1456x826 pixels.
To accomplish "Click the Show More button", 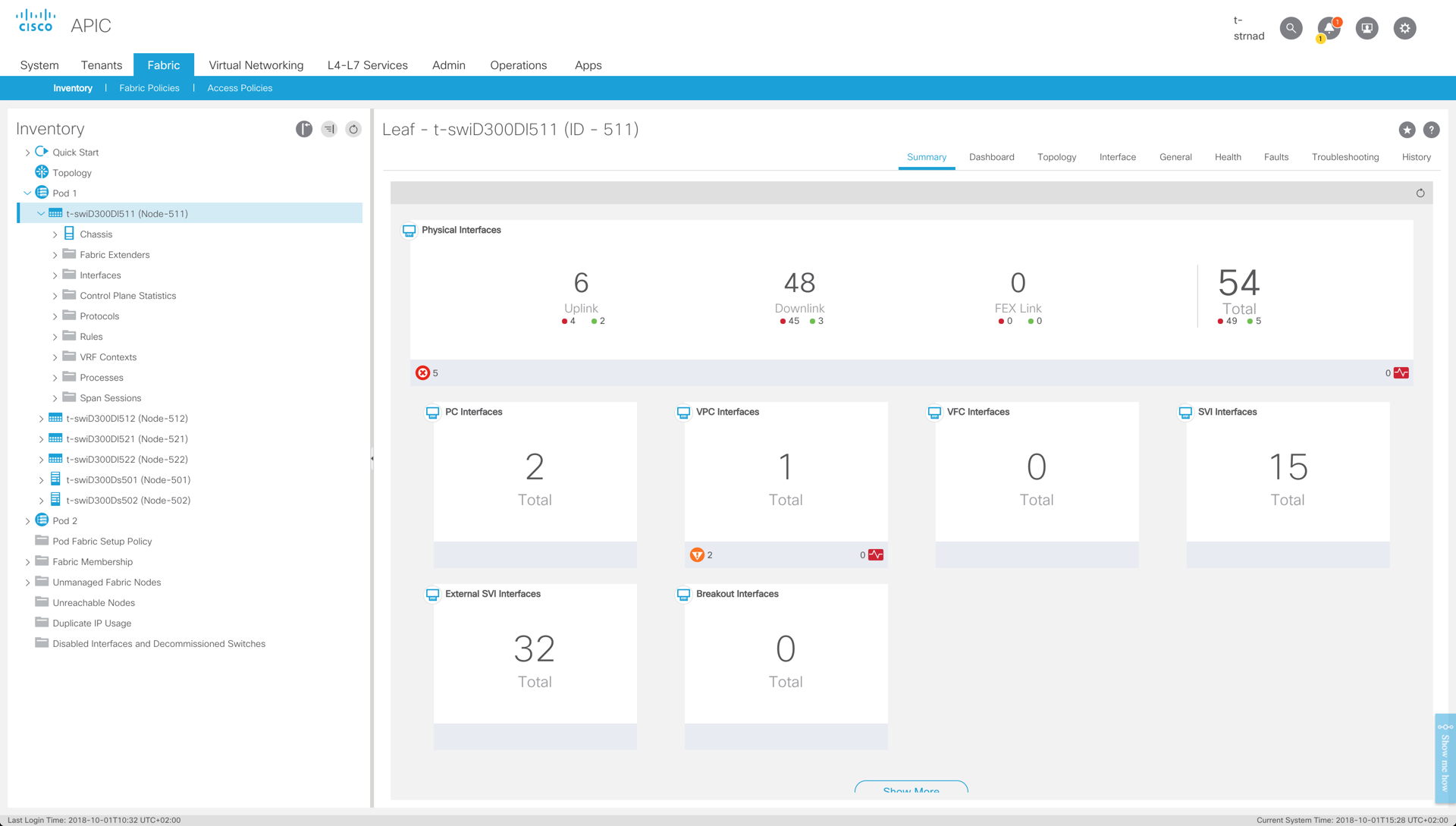I will click(x=911, y=788).
